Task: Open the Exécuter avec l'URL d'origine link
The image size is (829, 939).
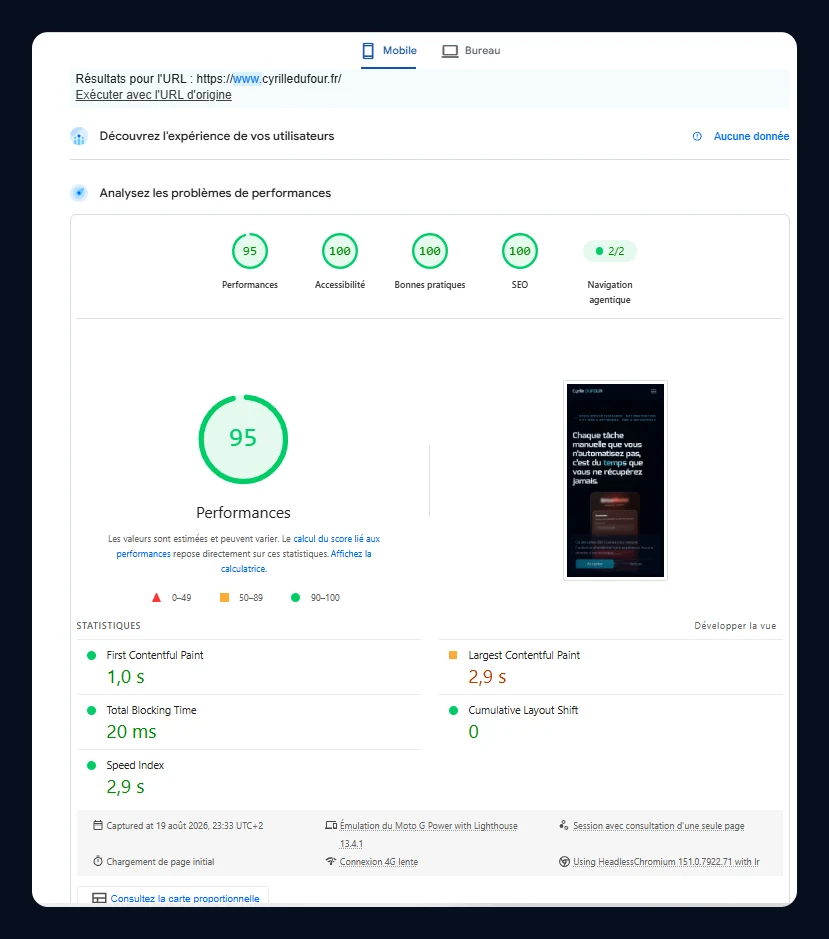Action: pos(153,95)
